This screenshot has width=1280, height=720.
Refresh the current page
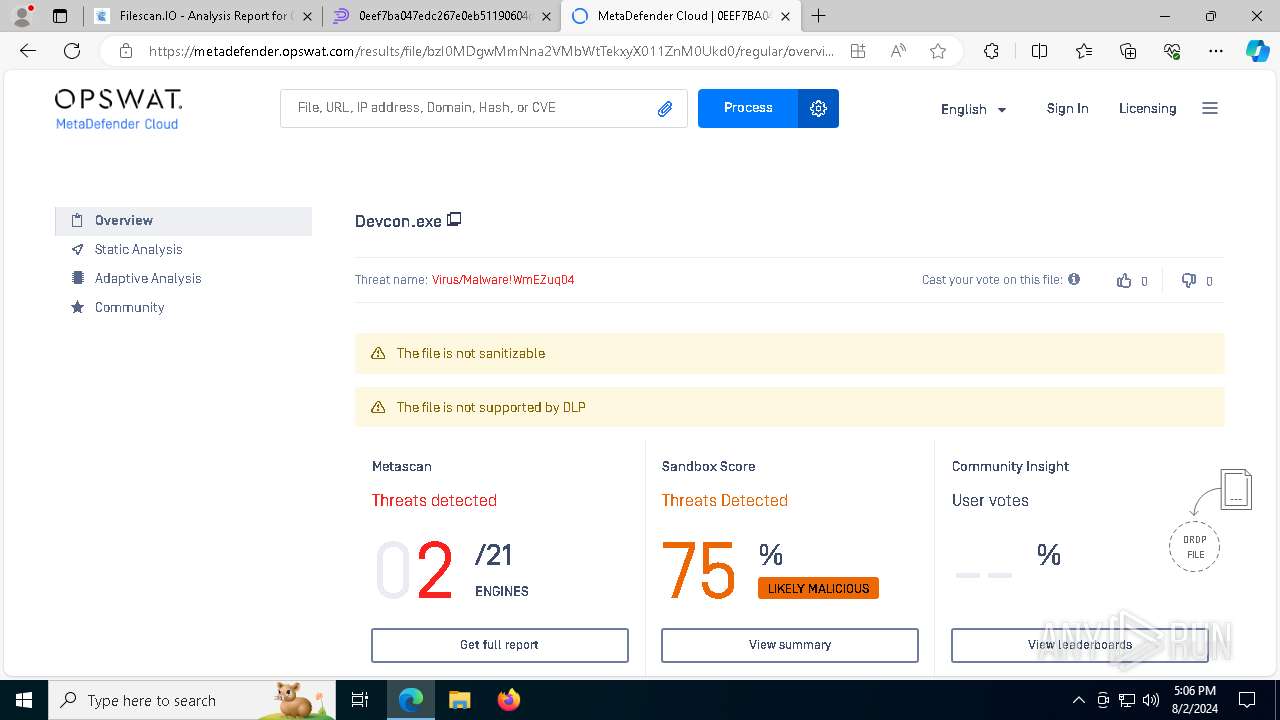(x=72, y=51)
